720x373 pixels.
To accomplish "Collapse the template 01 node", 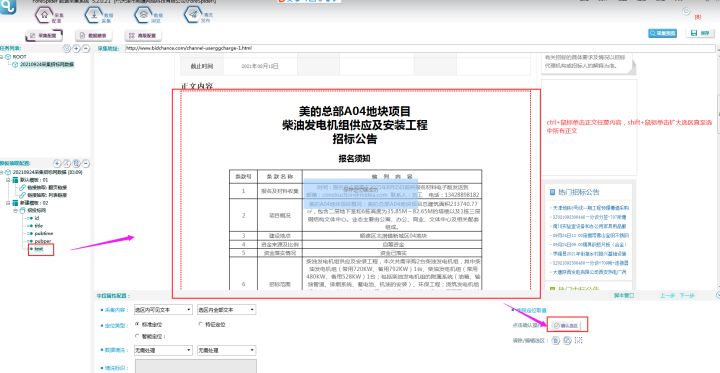I will [x=8, y=180].
